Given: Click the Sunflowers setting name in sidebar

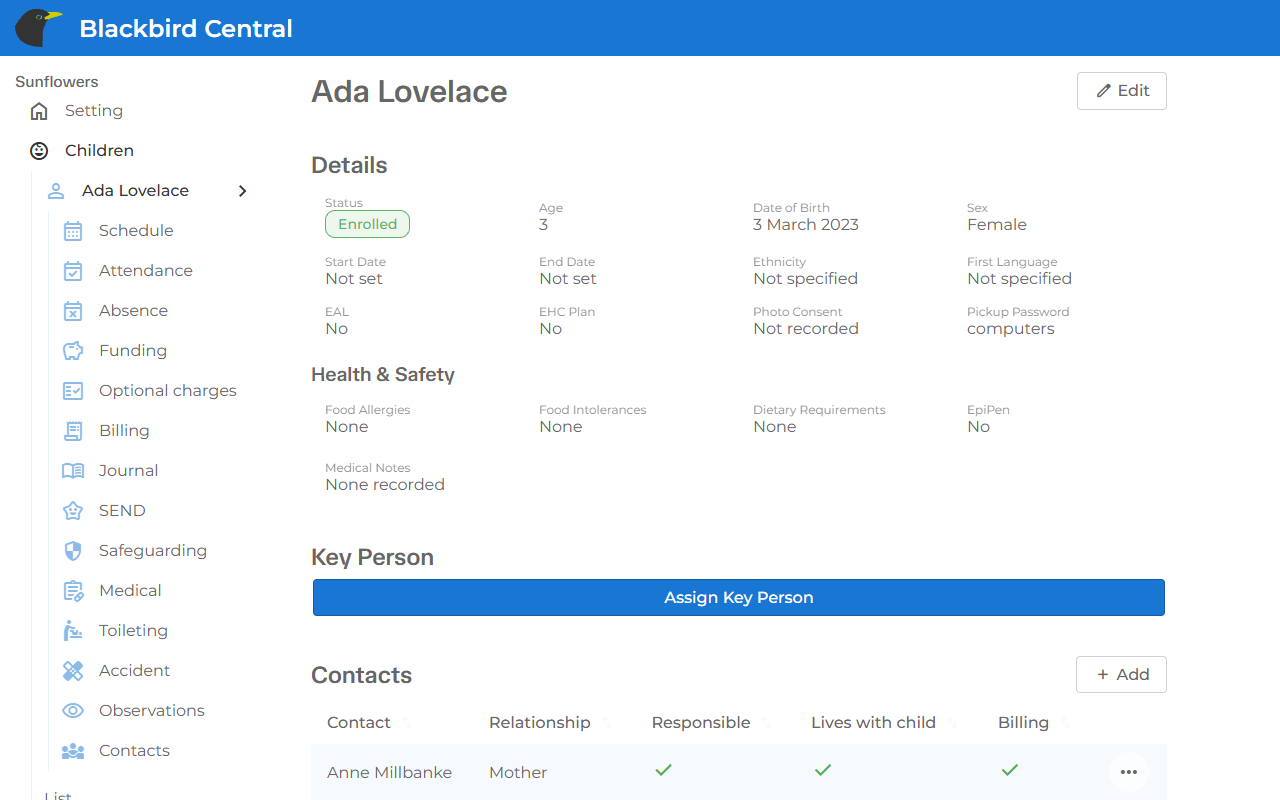Looking at the screenshot, I should pos(57,82).
